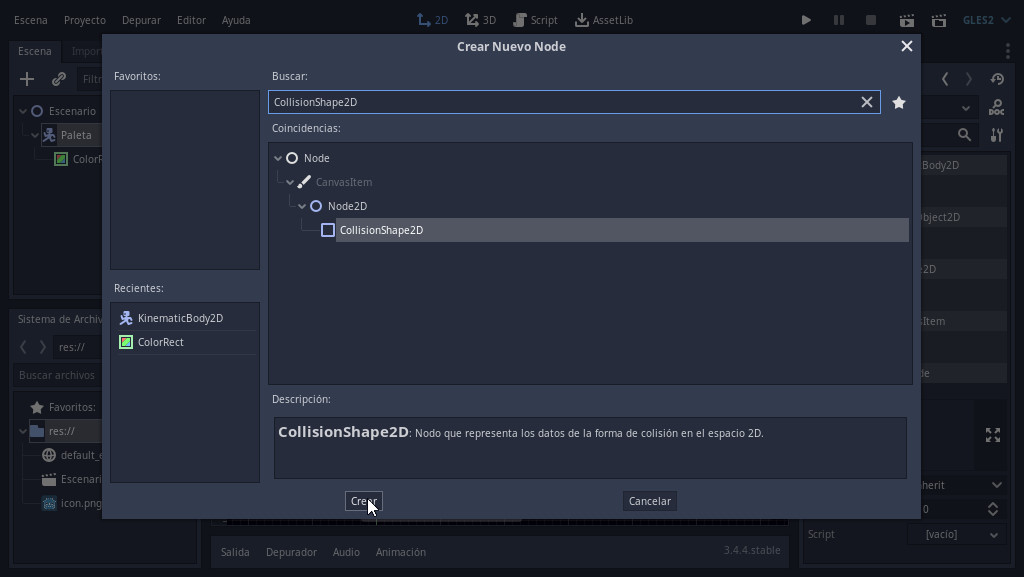
Task: Switch to the 3D workspace
Action: pyautogui.click(x=481, y=20)
